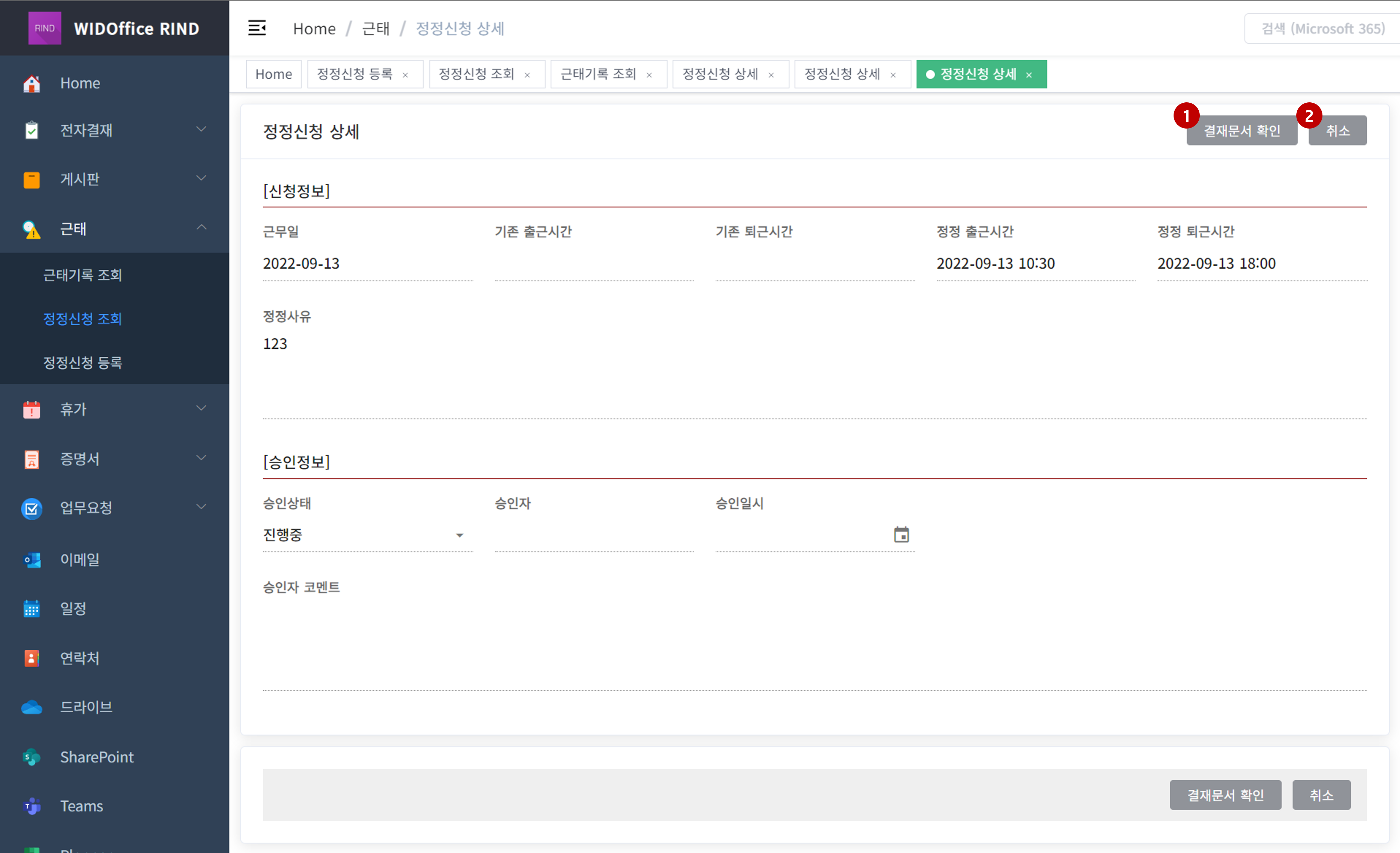Open 게시판 via its board icon

(x=31, y=180)
